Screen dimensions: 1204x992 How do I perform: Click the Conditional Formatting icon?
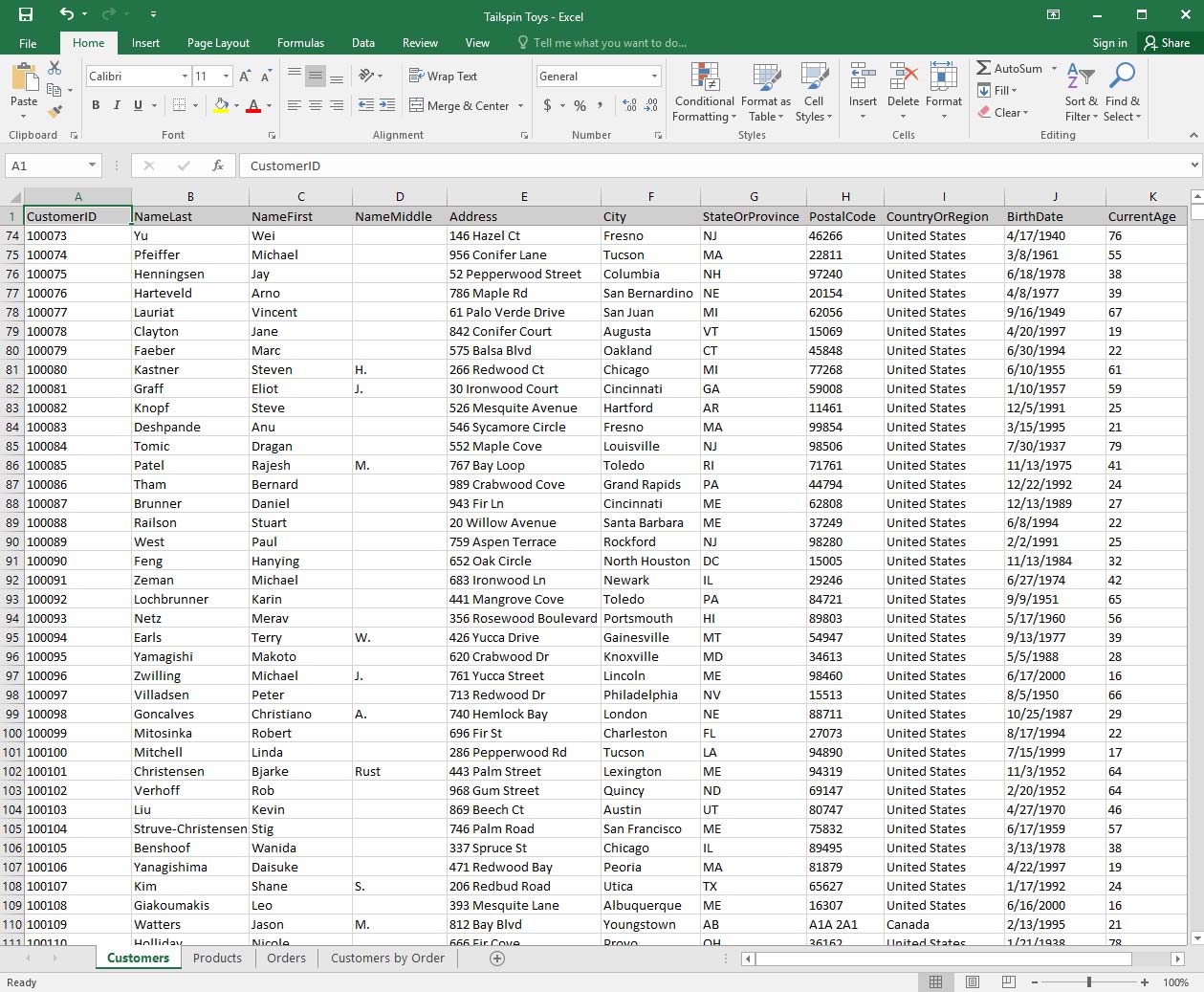(x=705, y=93)
